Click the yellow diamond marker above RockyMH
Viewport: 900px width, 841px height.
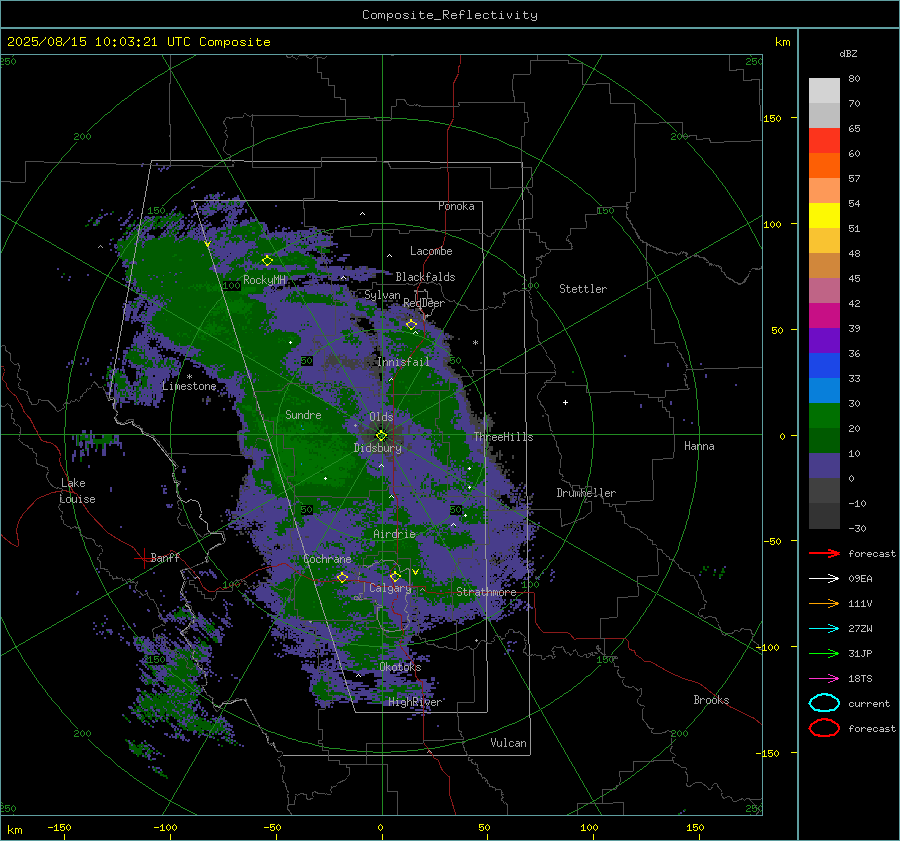(x=267, y=261)
